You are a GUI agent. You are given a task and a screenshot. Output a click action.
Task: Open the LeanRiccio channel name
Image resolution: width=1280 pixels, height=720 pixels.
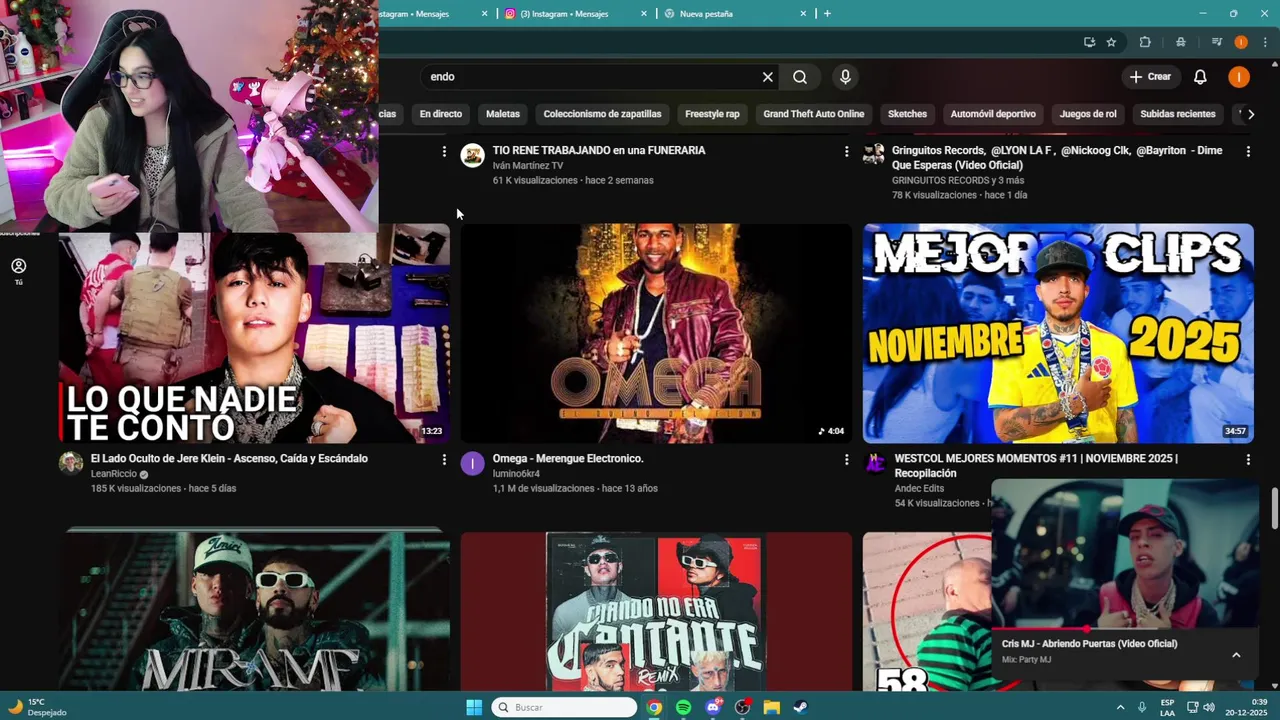coord(114,474)
